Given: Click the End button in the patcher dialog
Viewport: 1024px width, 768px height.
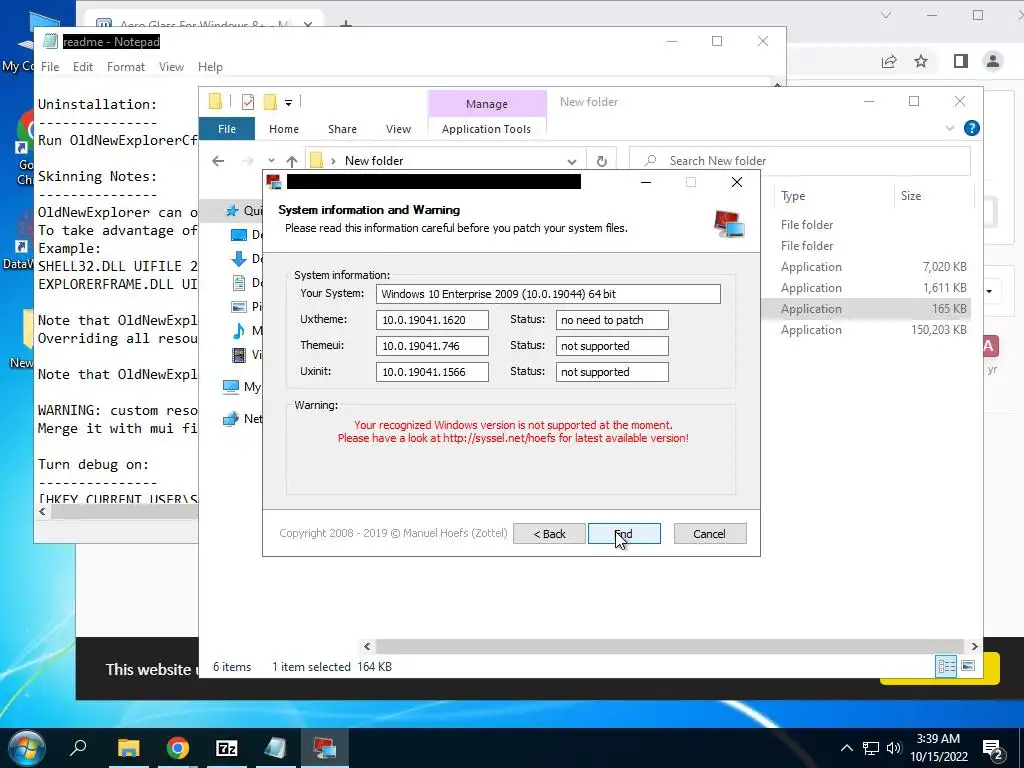Looking at the screenshot, I should (x=624, y=534).
